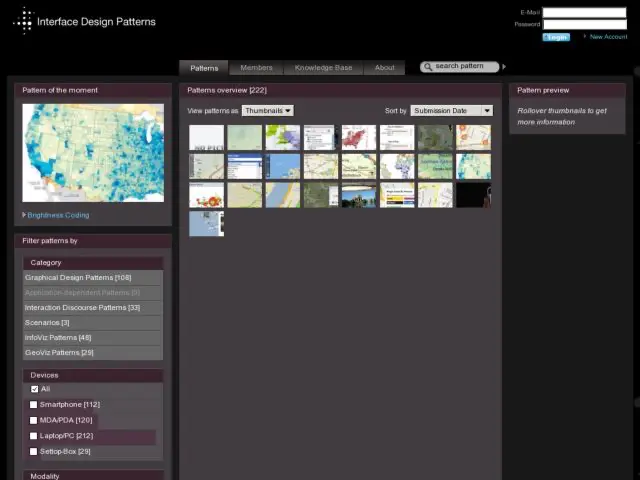
Task: Open the Submission Date sort dropdown
Action: [x=451, y=111]
